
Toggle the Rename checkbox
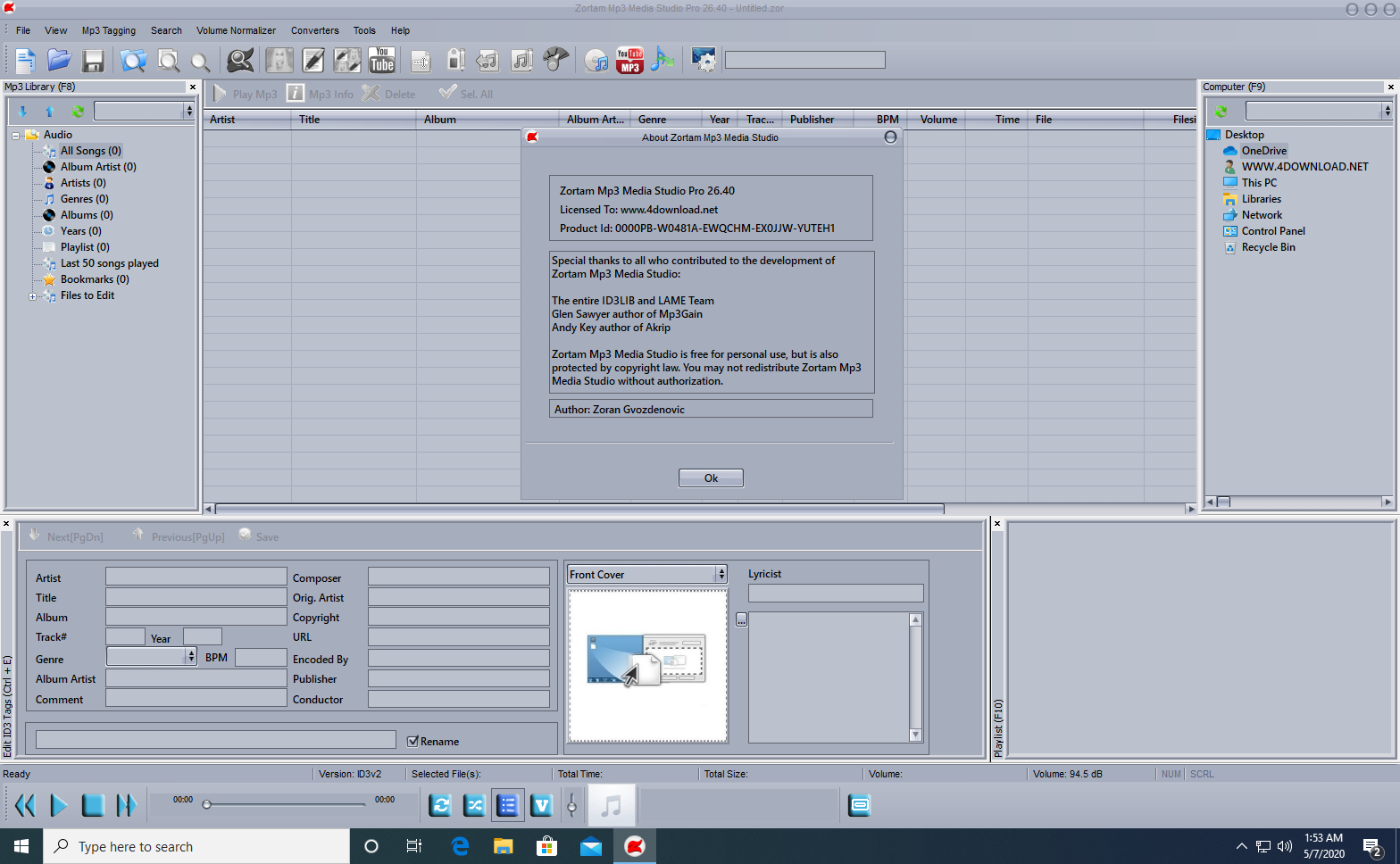pyautogui.click(x=412, y=741)
